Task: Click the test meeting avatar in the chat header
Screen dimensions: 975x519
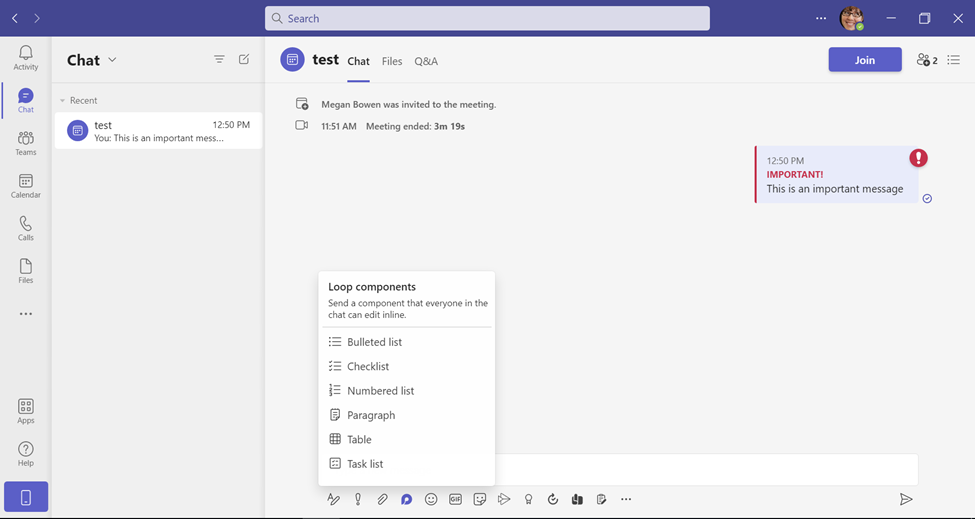Action: (292, 60)
